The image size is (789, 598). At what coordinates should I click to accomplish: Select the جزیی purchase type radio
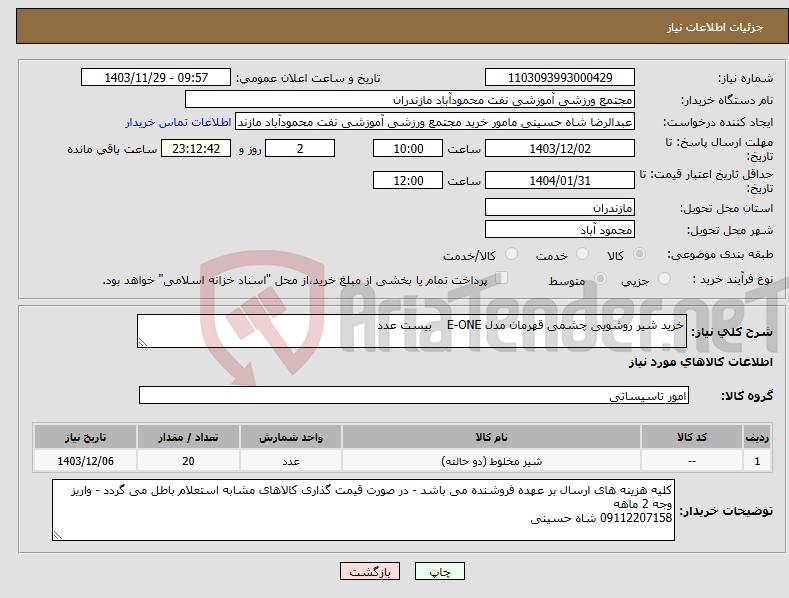point(664,279)
